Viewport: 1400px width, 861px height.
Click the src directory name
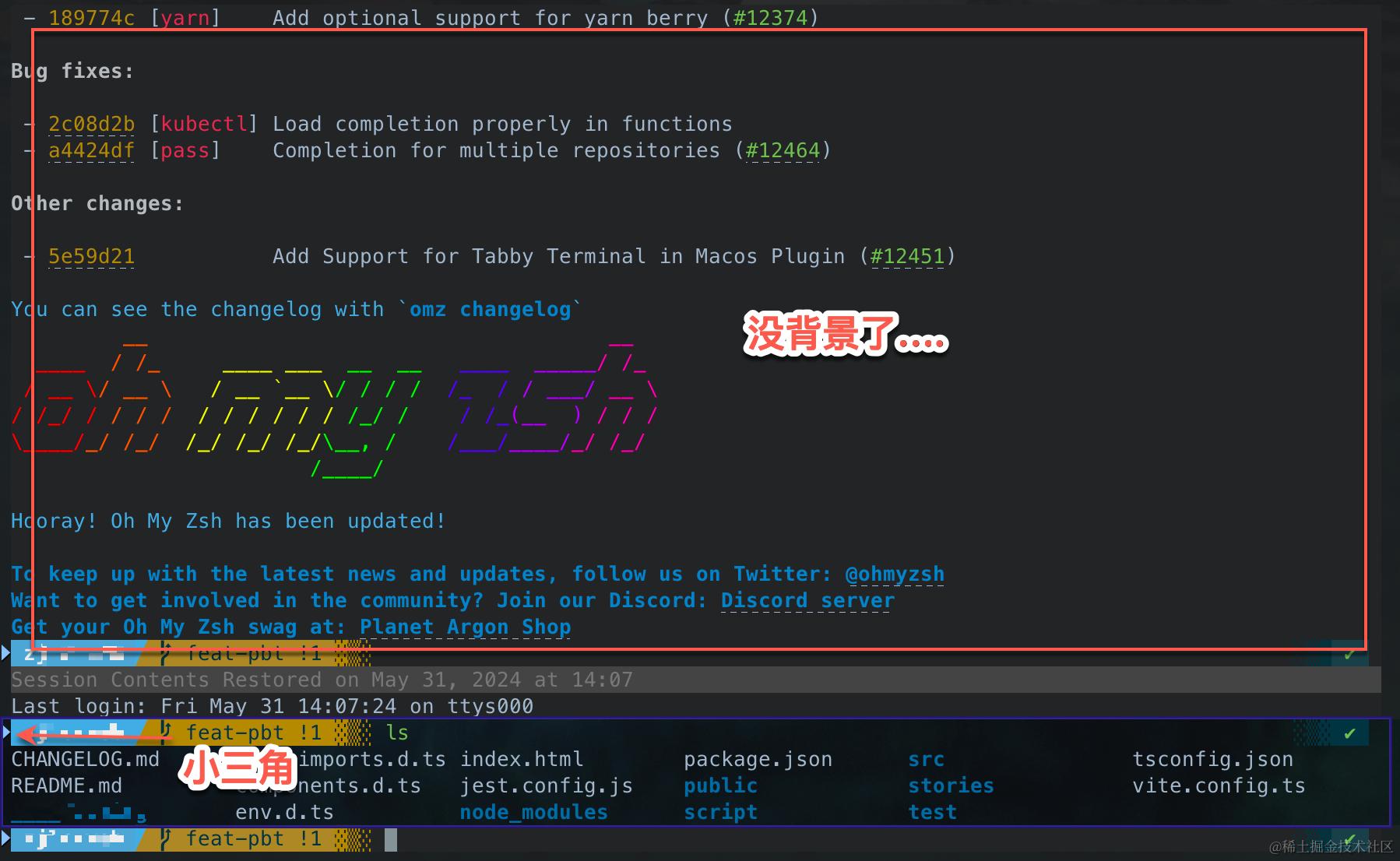point(926,759)
